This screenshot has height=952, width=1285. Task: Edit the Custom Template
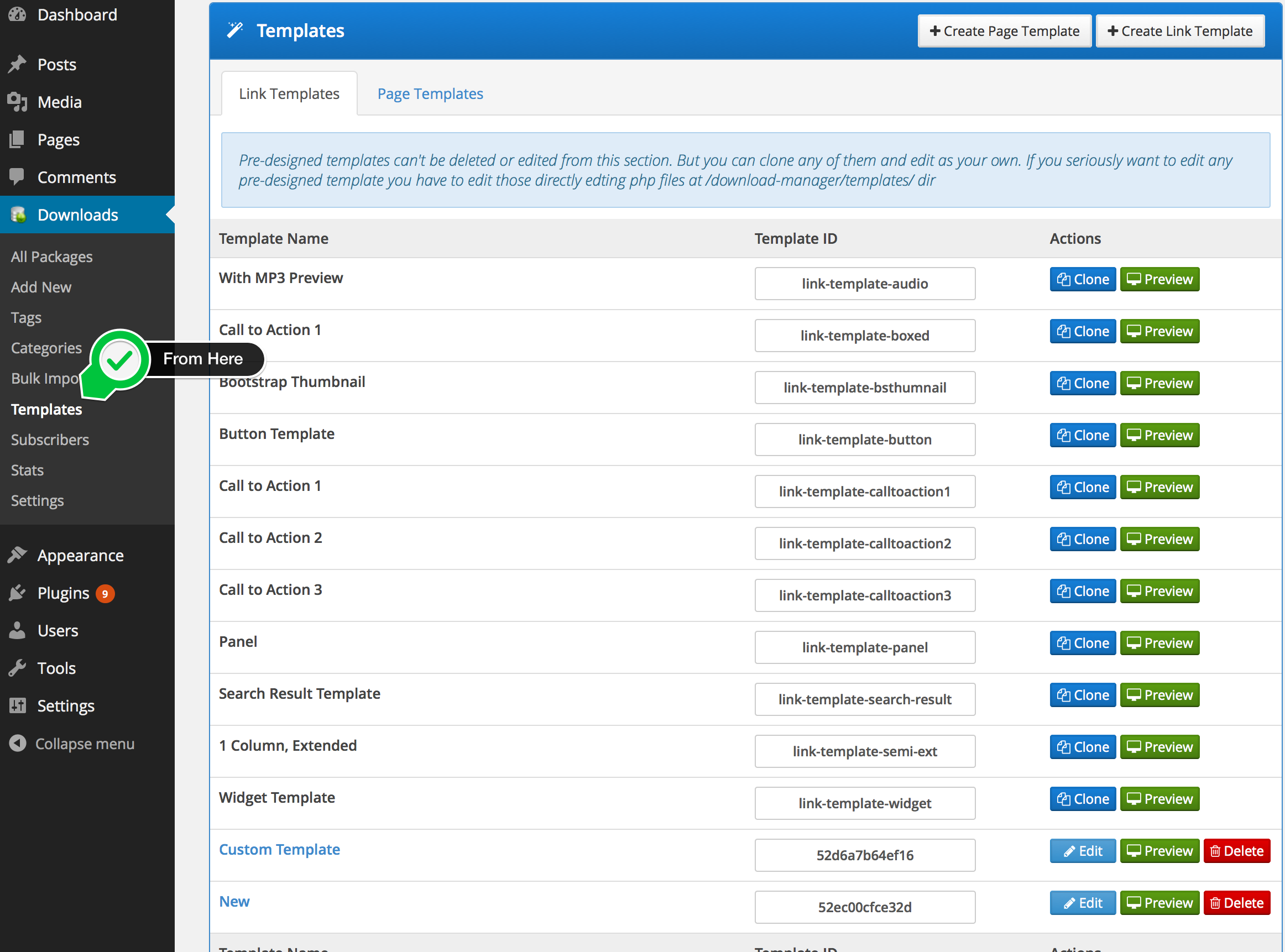(x=1083, y=851)
